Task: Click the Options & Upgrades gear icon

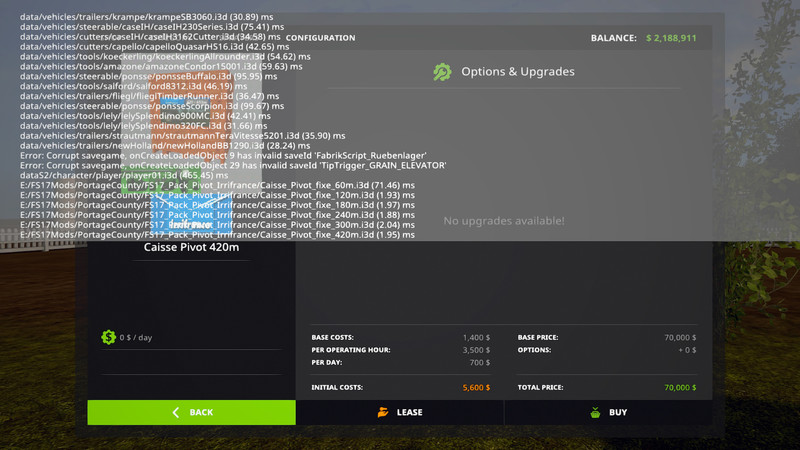Action: coord(442,72)
